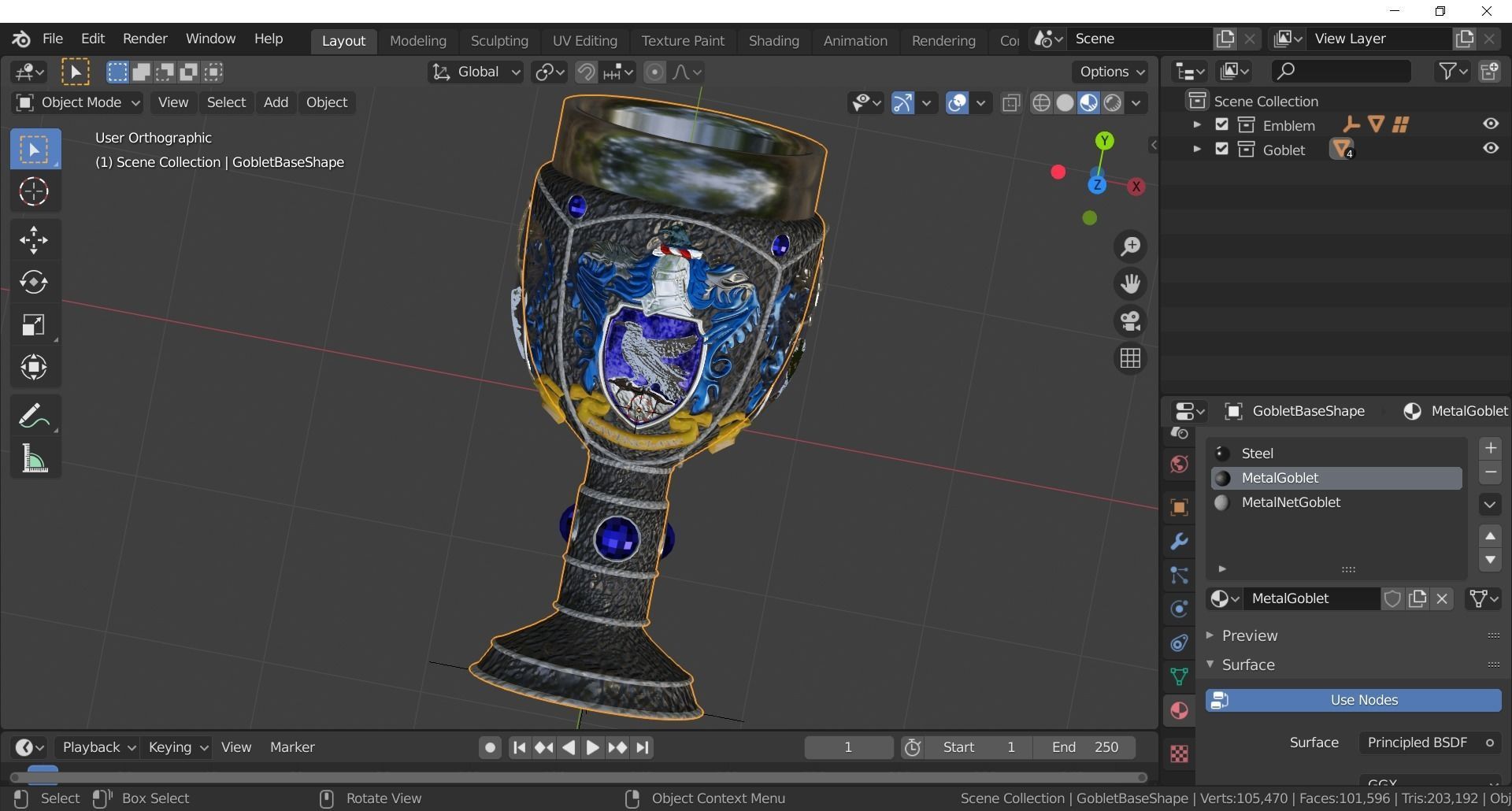The width and height of the screenshot is (1512, 811).
Task: Switch orthographic/perspective grid icon
Action: (1130, 358)
